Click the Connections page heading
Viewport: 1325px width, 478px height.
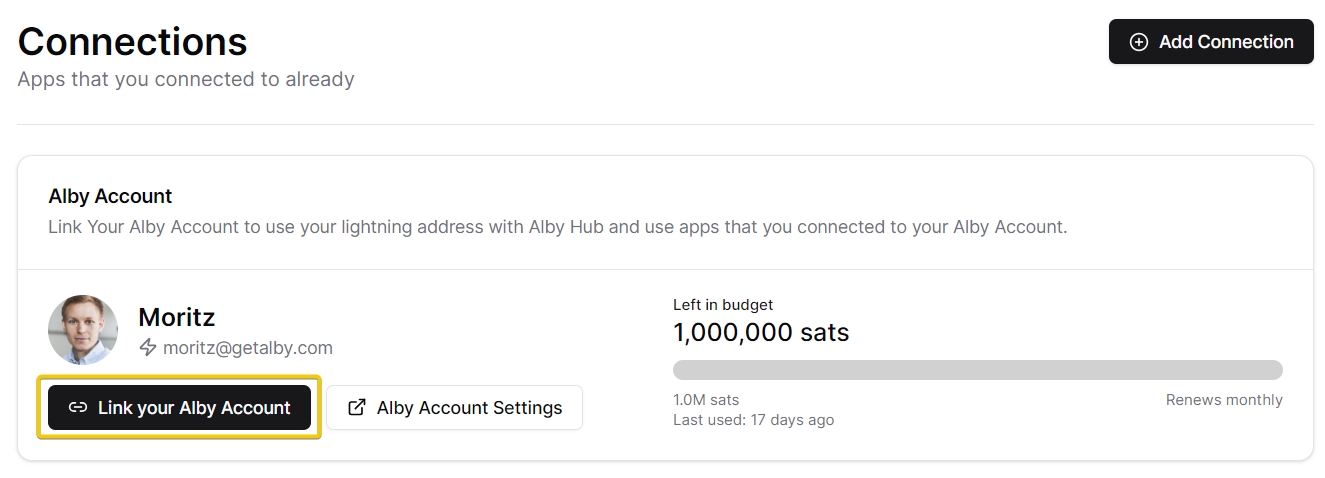[x=132, y=42]
